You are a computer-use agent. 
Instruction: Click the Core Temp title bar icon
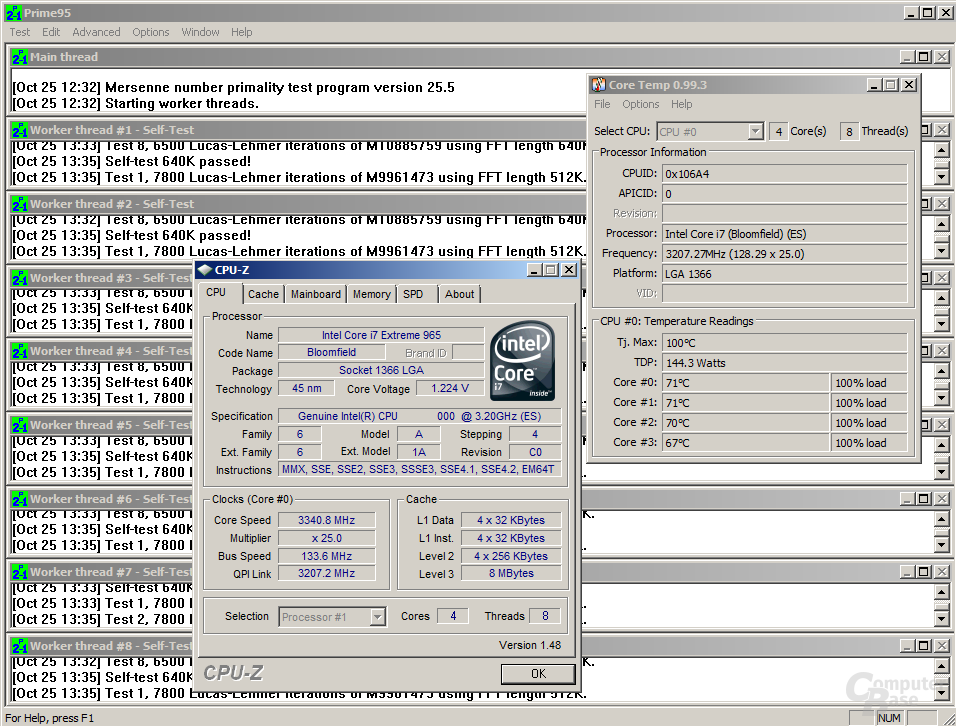pos(599,85)
